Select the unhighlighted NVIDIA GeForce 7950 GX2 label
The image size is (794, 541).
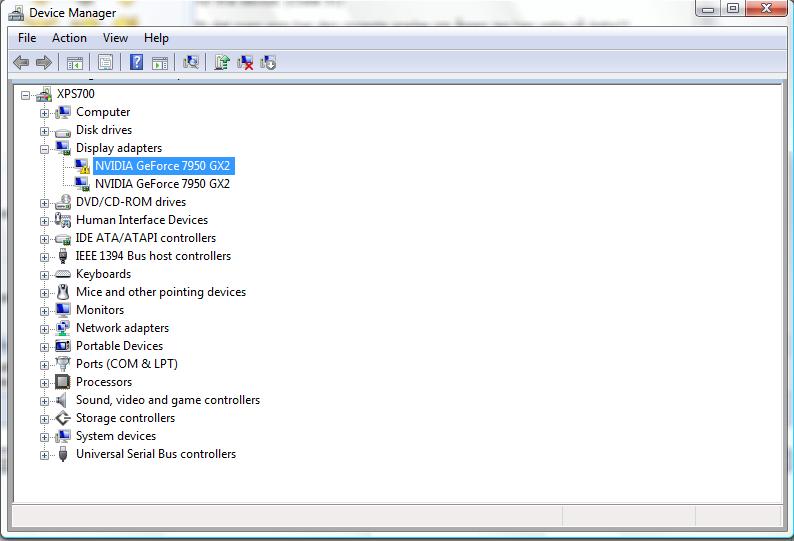163,183
